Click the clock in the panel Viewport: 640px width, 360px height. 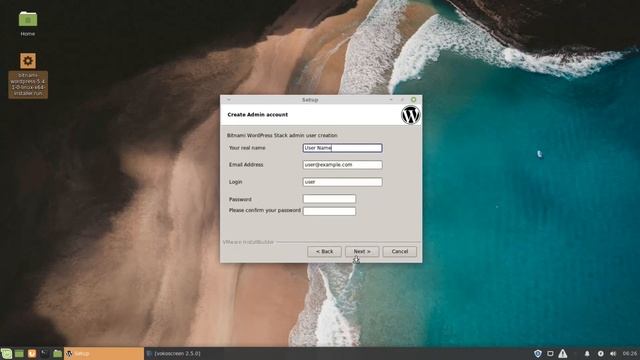630,353
